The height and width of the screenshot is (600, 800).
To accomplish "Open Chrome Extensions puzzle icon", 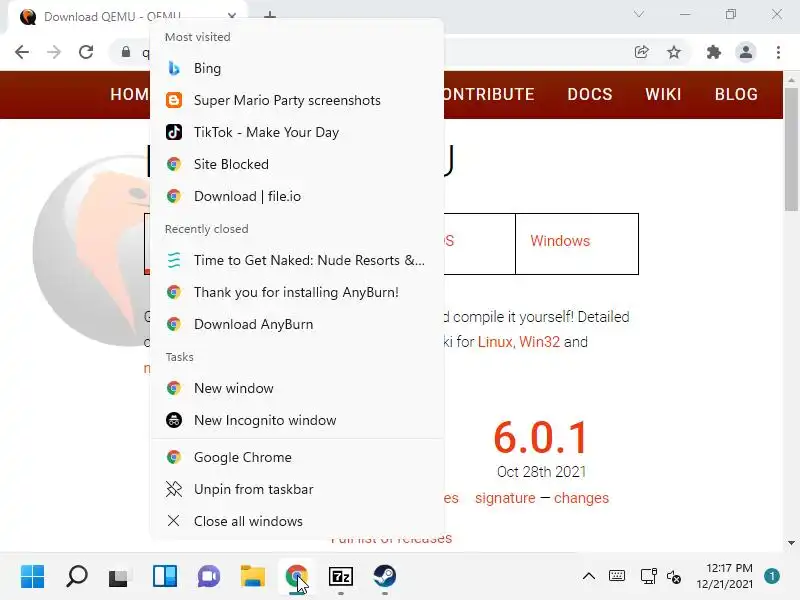I will 713,52.
